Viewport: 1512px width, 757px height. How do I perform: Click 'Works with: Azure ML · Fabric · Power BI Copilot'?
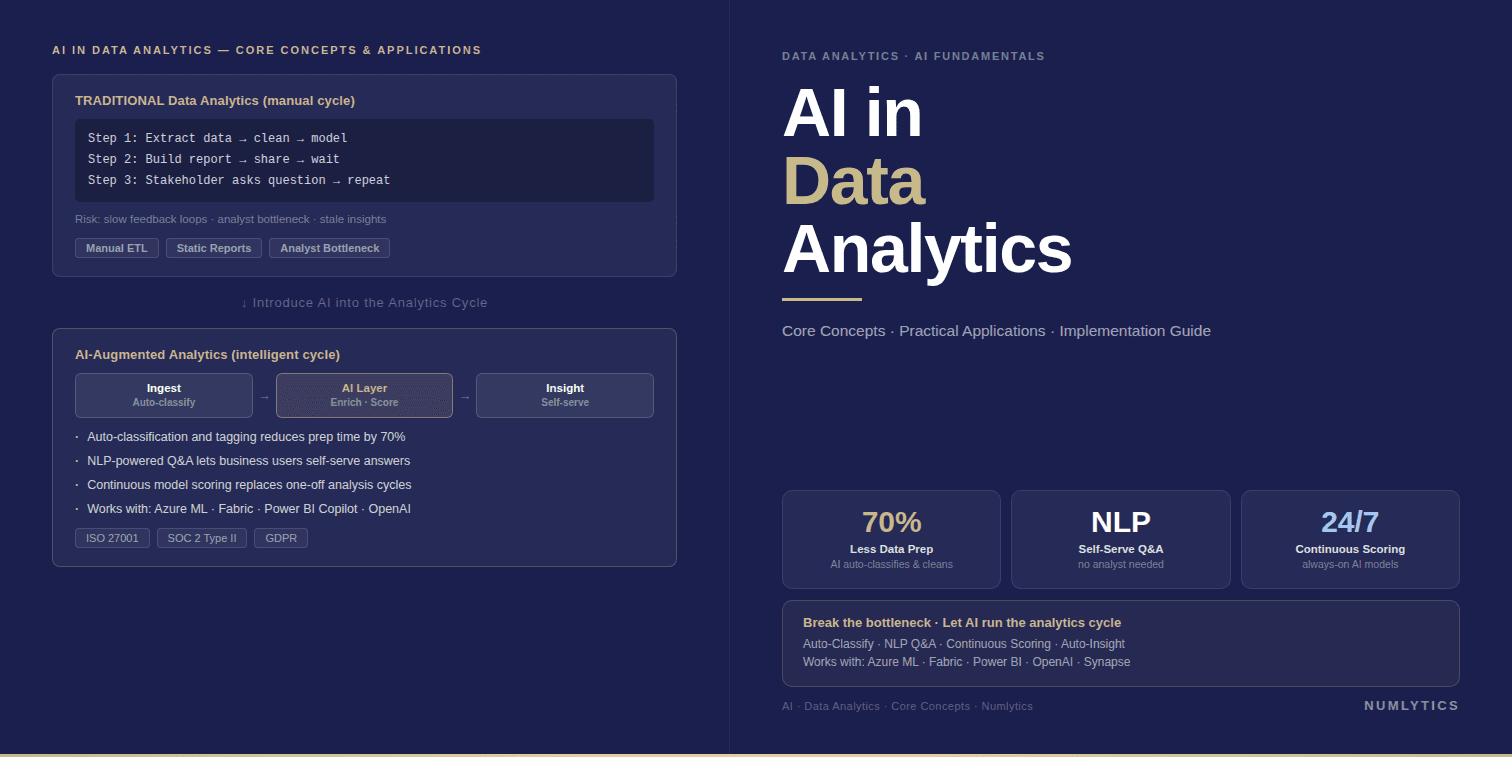pyautogui.click(x=249, y=509)
